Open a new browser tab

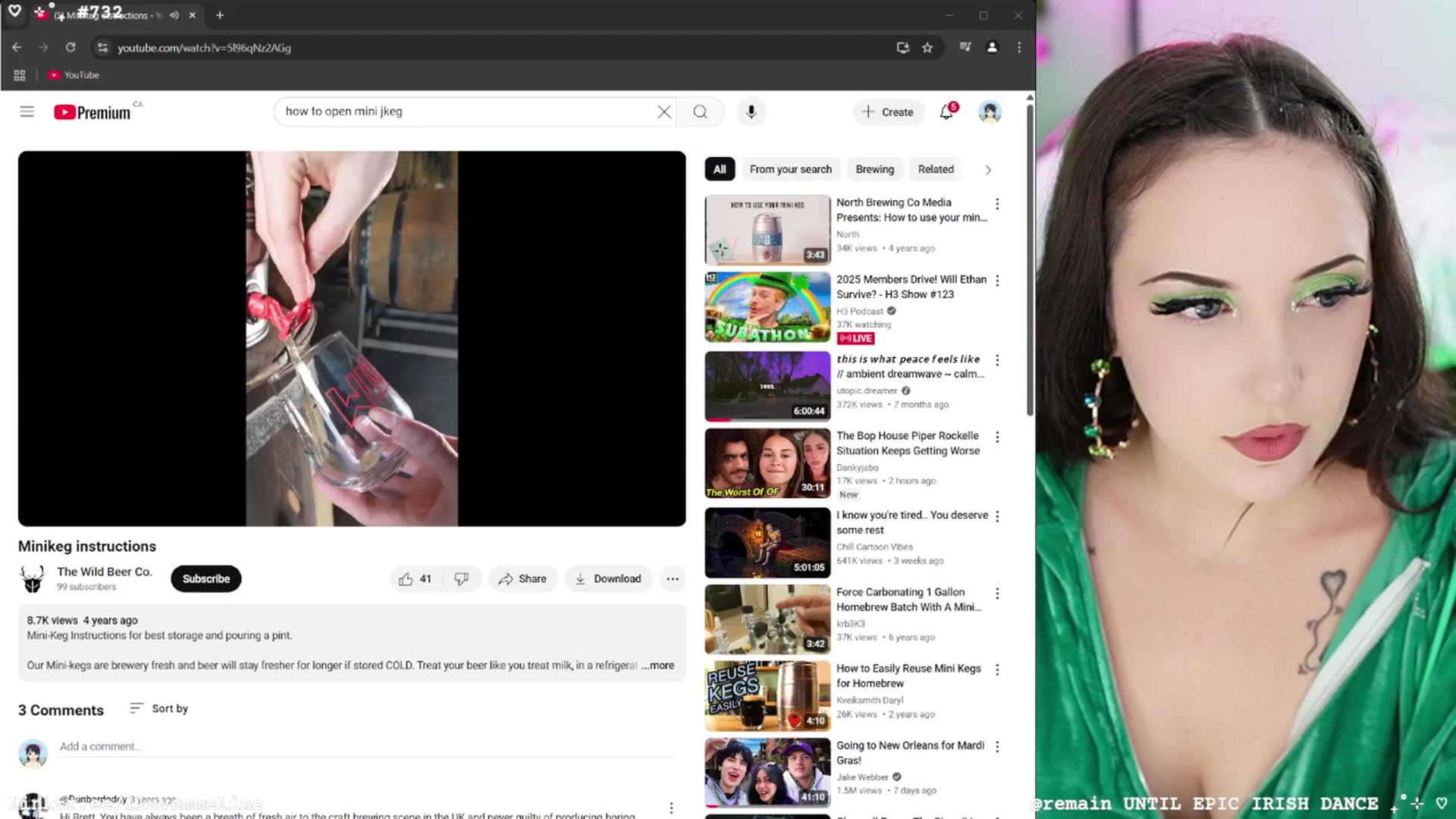[220, 15]
